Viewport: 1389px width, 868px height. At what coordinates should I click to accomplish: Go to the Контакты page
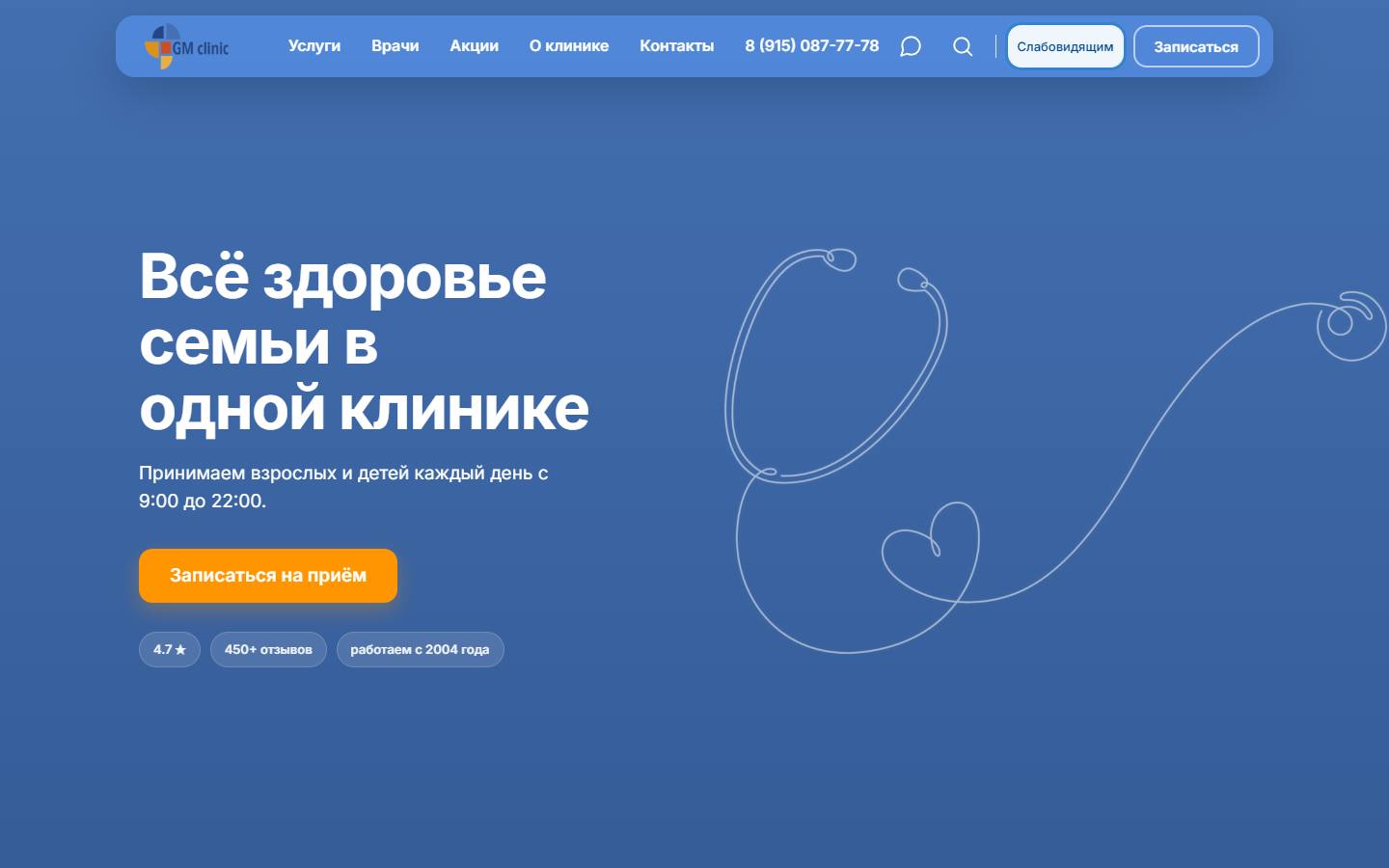[x=676, y=45]
